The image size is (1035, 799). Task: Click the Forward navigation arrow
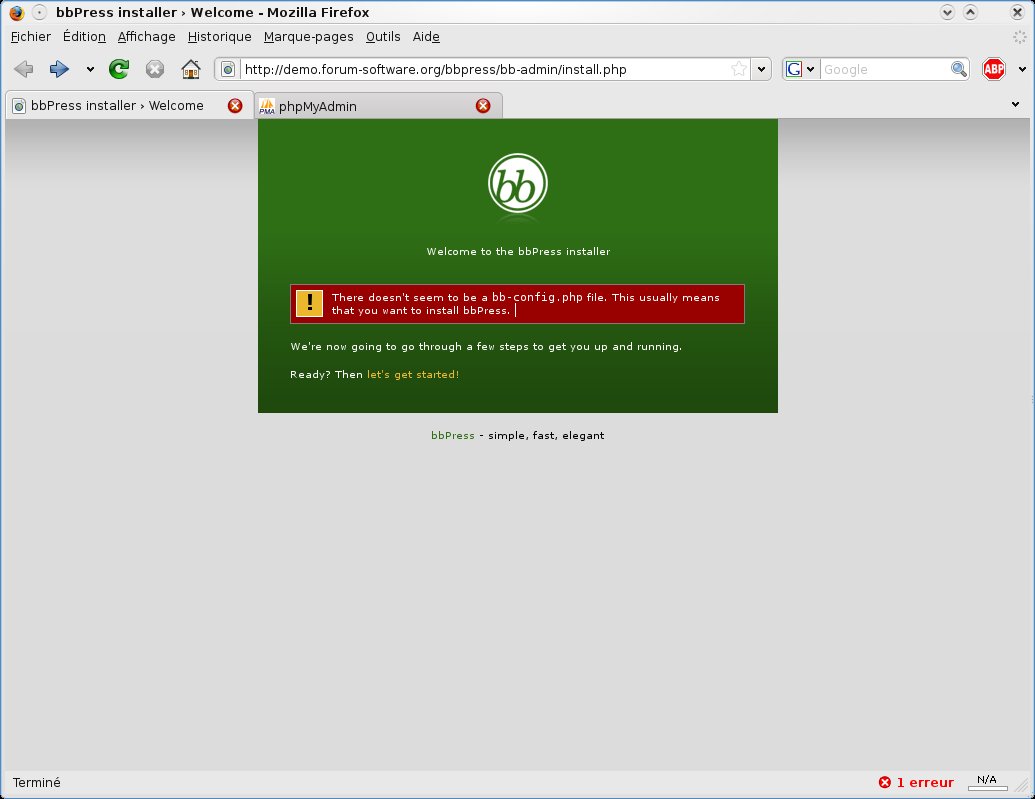coord(59,69)
